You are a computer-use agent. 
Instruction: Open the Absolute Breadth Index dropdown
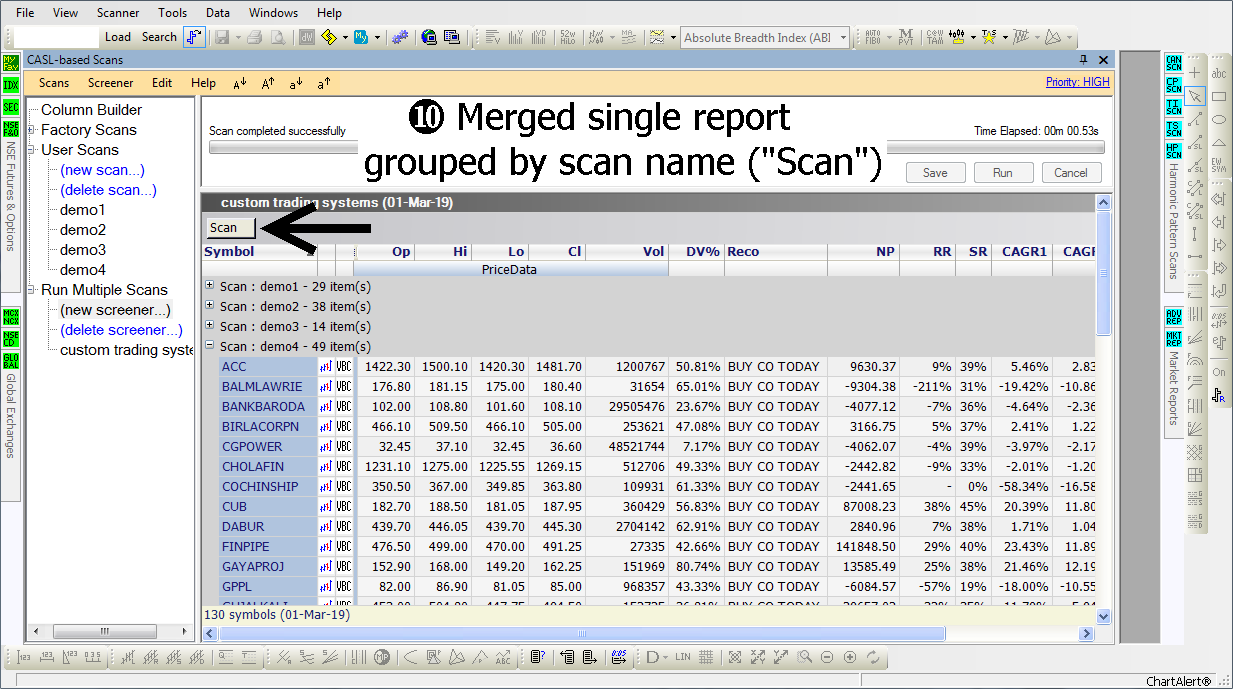(843, 37)
